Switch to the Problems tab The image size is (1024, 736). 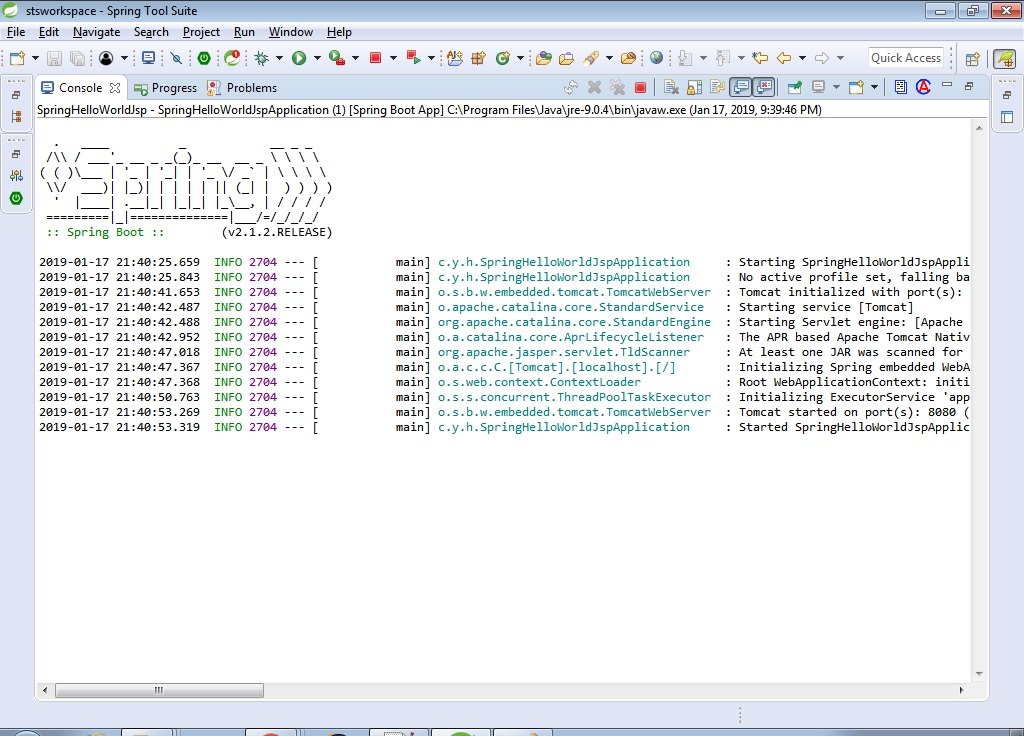tap(251, 88)
